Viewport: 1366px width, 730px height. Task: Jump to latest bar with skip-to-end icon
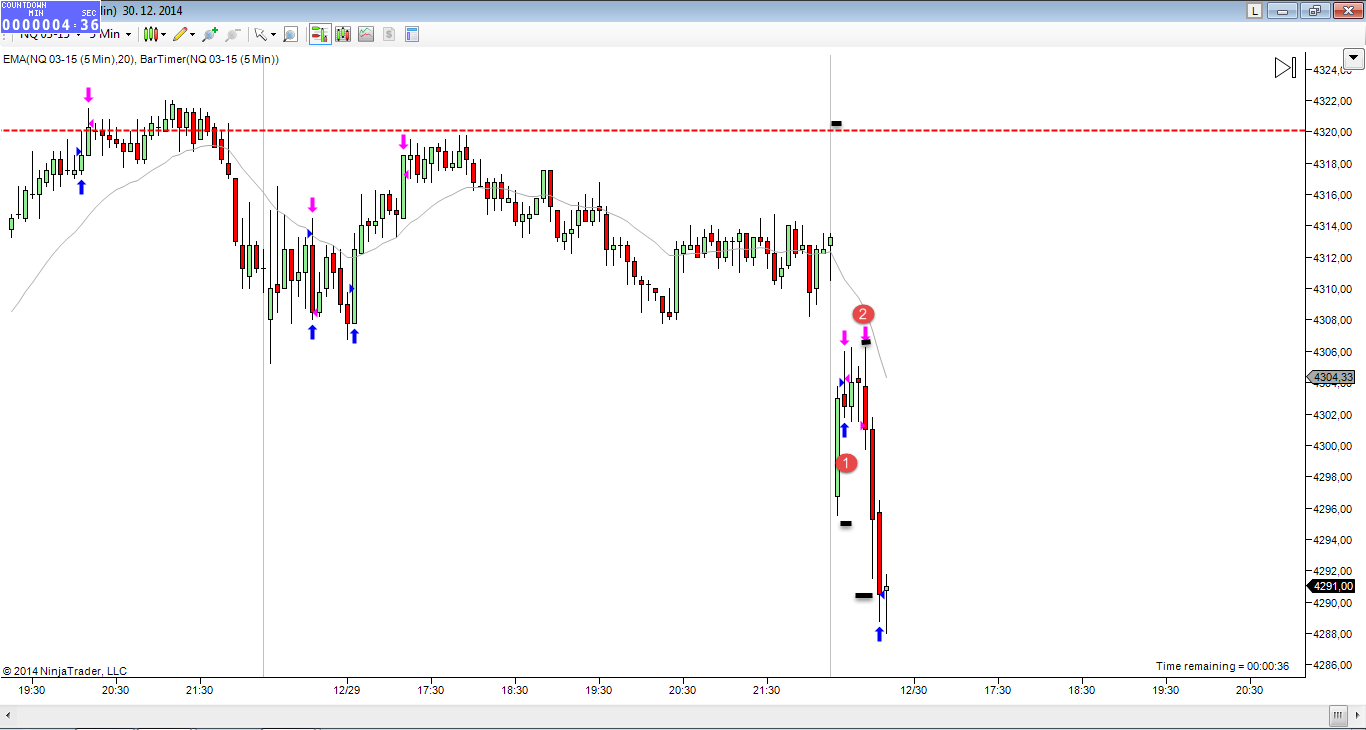tap(1285, 68)
